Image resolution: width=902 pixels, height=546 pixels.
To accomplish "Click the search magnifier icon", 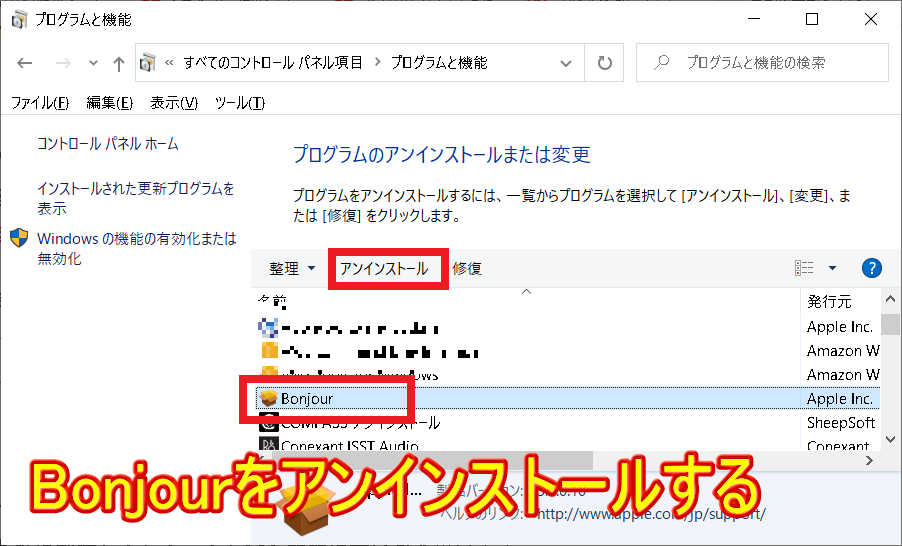I will point(662,62).
